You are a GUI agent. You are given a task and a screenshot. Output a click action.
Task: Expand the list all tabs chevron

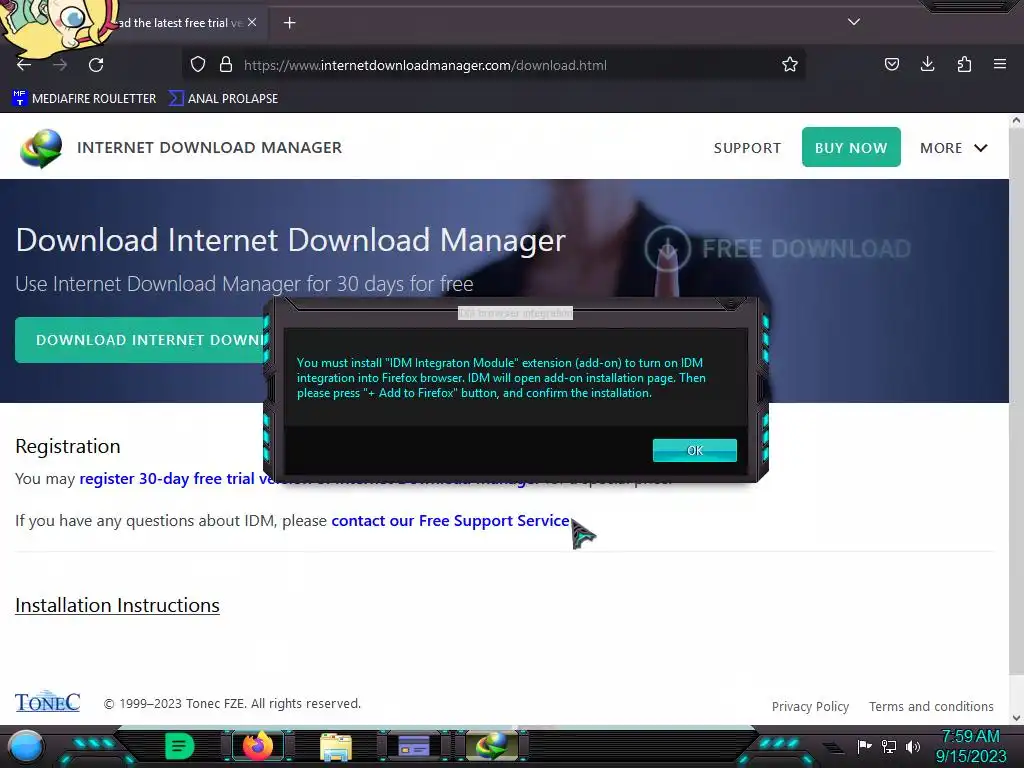point(854,22)
